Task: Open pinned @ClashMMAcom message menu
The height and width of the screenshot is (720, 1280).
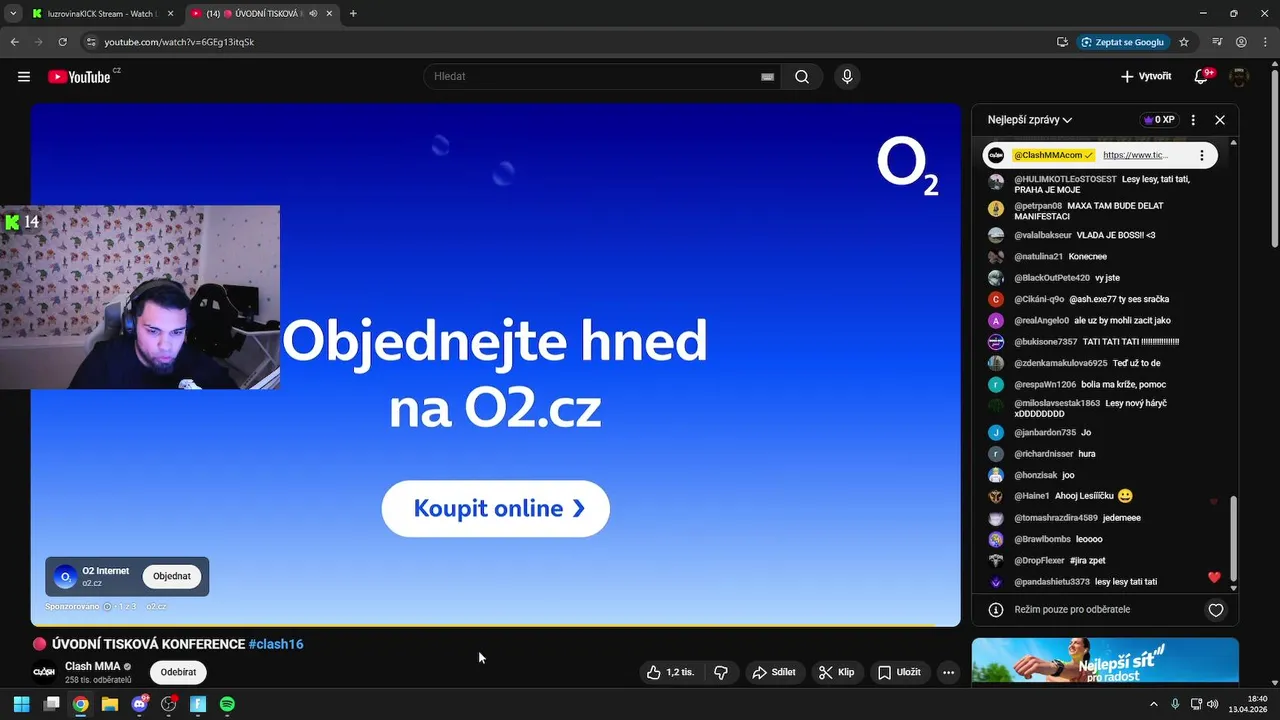Action: pyautogui.click(x=1202, y=155)
